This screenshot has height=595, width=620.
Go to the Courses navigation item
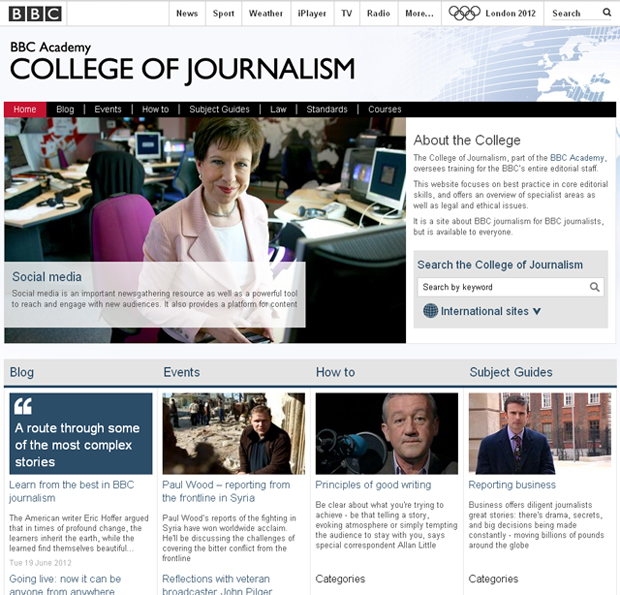(x=384, y=109)
